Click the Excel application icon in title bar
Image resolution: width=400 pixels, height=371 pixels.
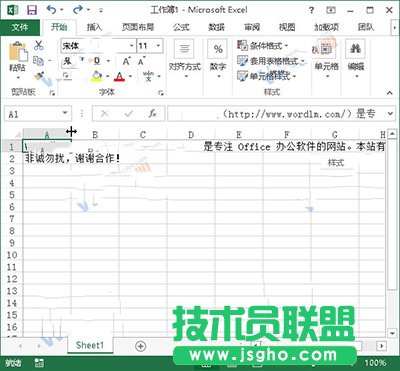coord(13,10)
